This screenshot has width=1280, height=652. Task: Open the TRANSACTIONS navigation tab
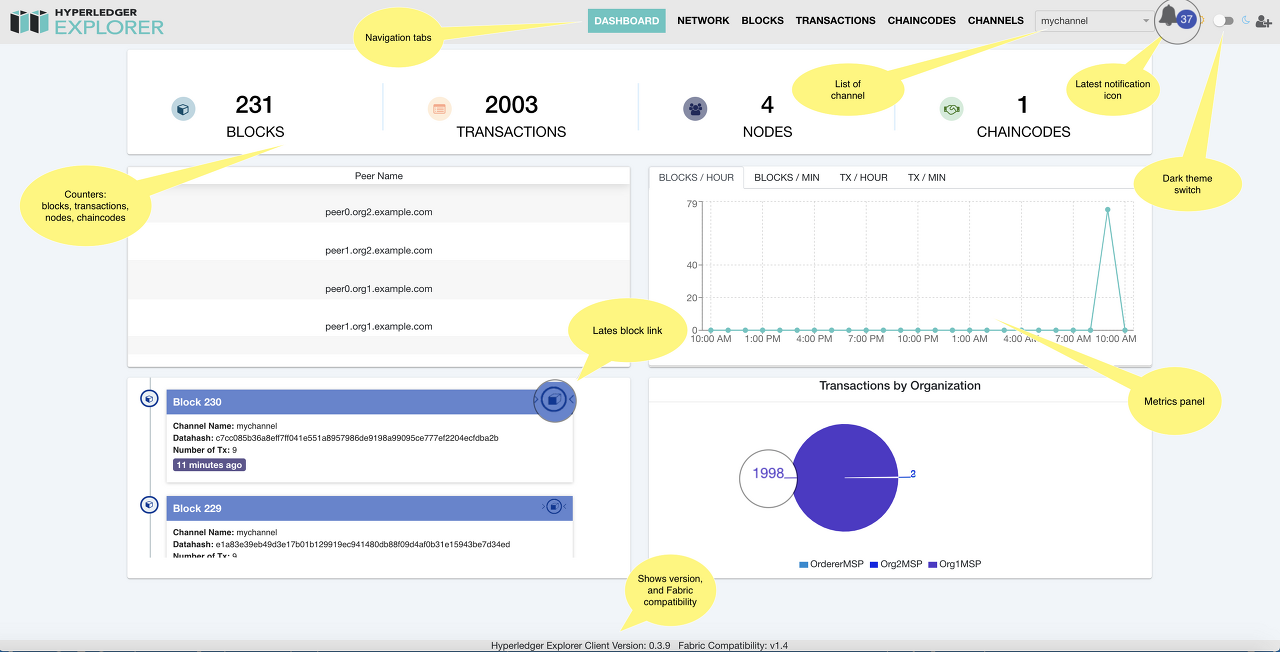click(x=836, y=20)
